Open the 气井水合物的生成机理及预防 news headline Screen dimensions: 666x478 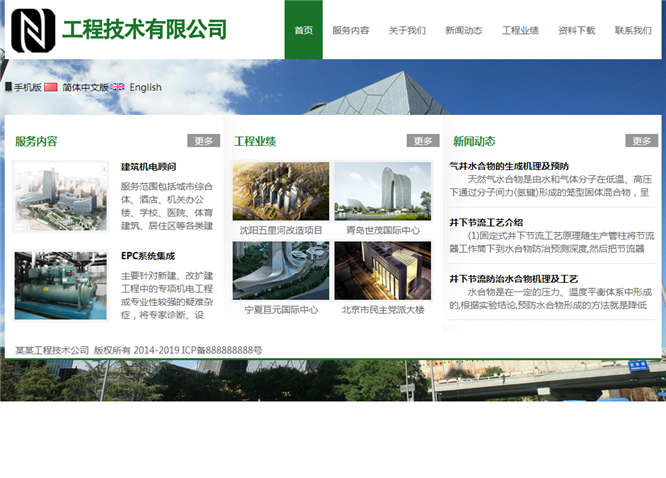pyautogui.click(x=509, y=166)
